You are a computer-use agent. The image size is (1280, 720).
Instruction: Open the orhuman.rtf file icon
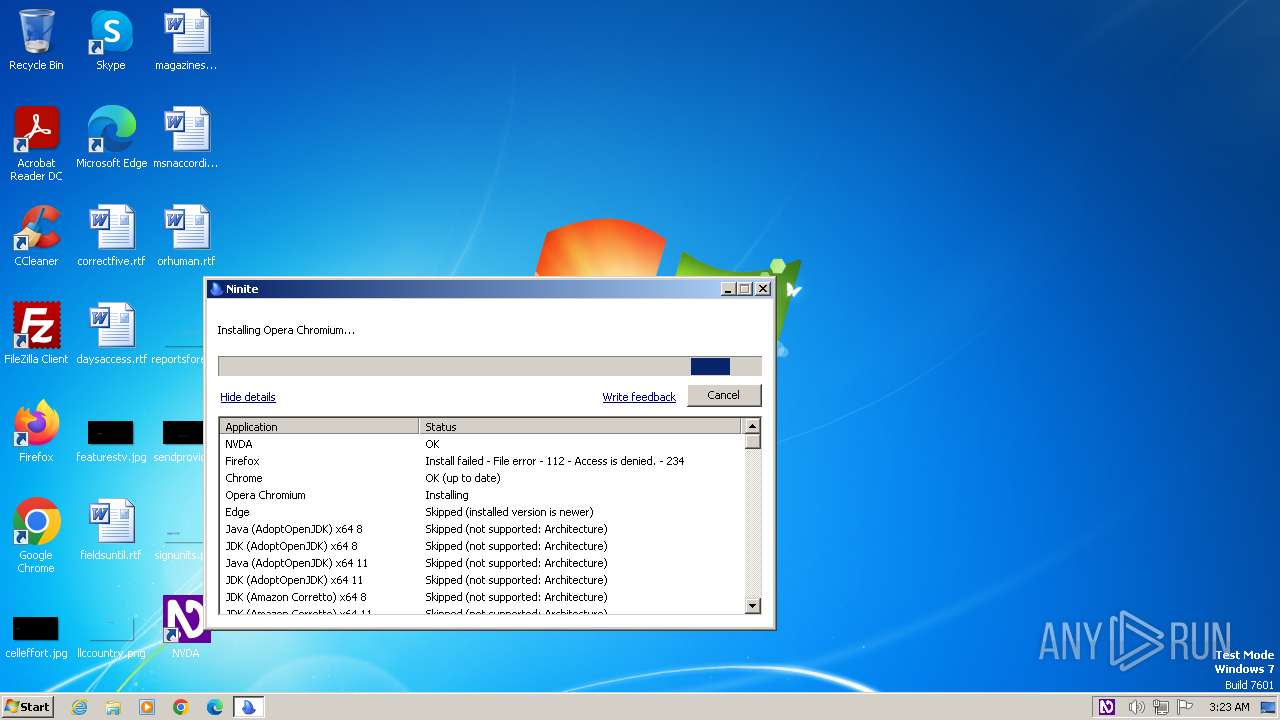click(186, 235)
